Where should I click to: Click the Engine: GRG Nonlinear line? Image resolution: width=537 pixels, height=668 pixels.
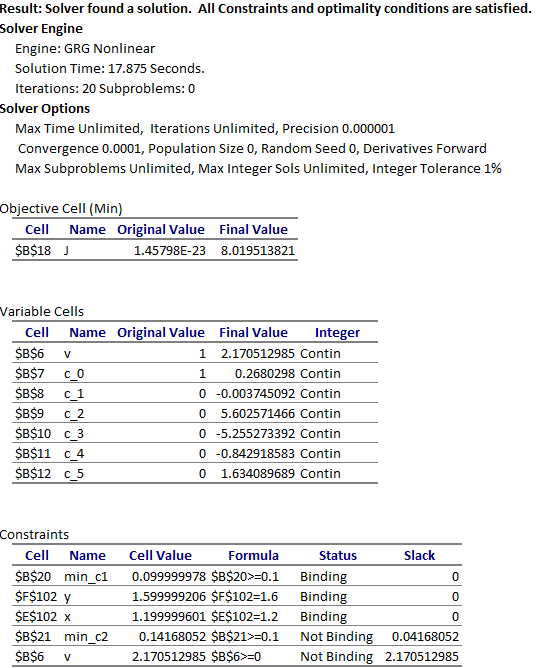pyautogui.click(x=85, y=49)
